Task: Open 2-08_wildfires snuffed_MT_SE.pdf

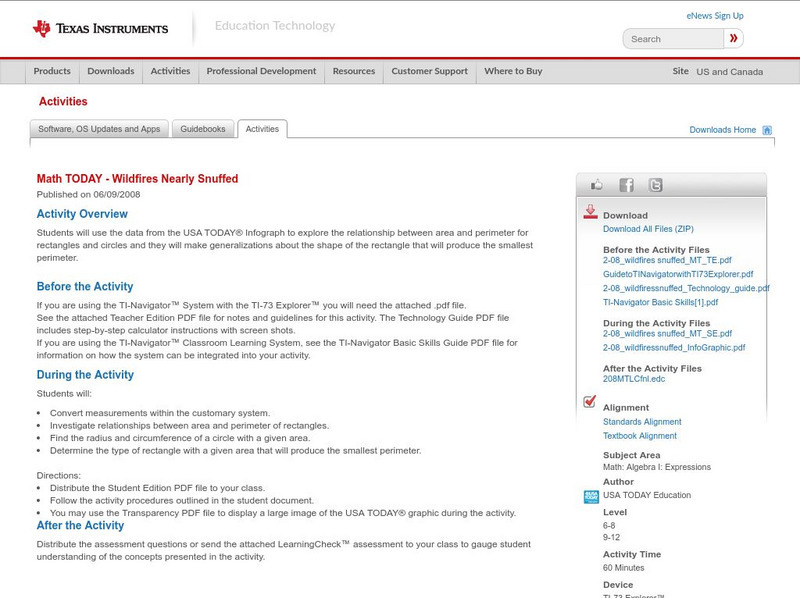Action: click(667, 334)
